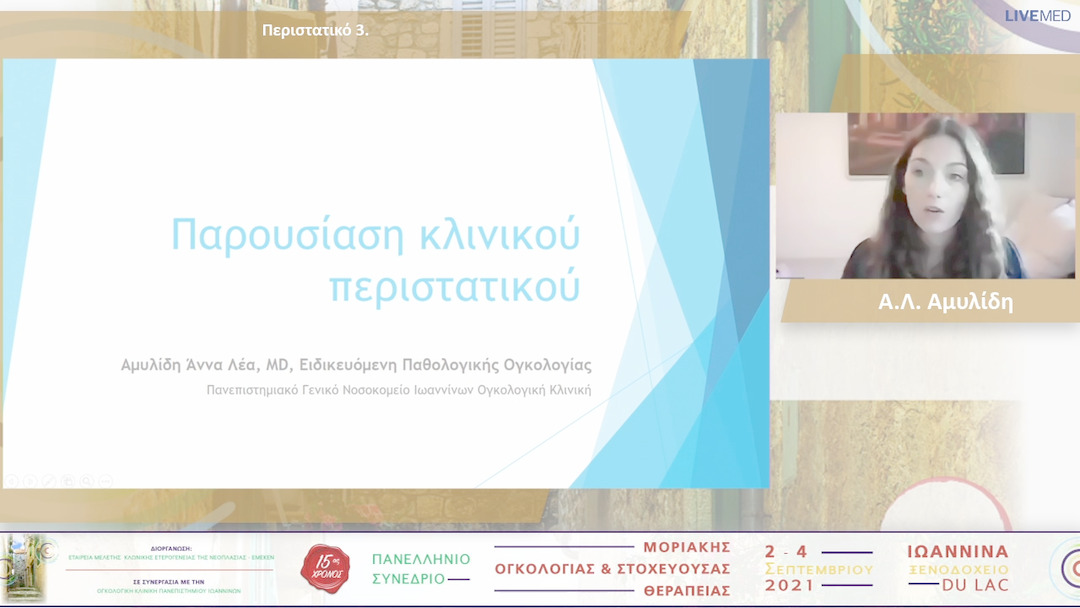
Task: Select the annotation pen icon on the slide
Action: click(48, 480)
